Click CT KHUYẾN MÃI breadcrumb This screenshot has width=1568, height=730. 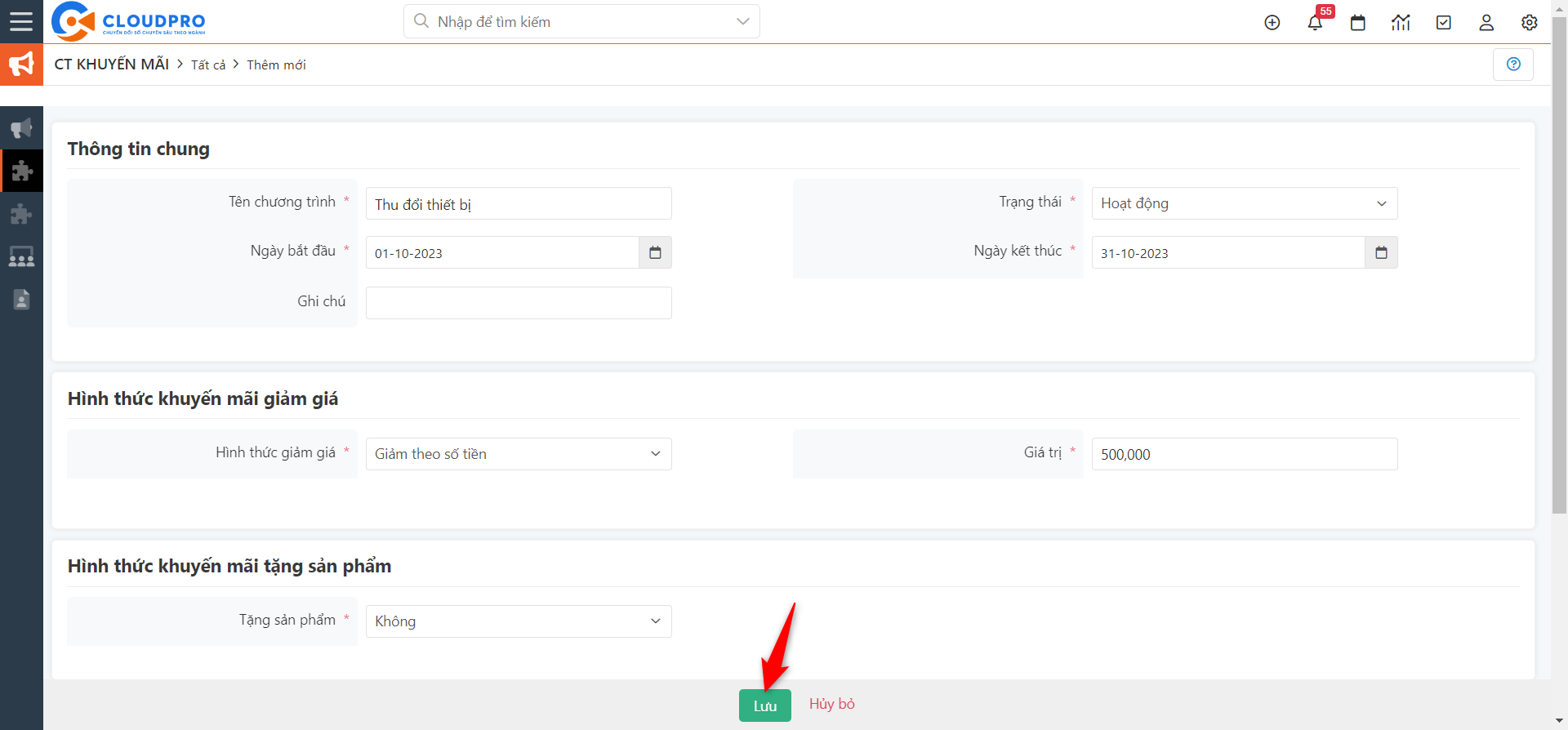(x=112, y=65)
